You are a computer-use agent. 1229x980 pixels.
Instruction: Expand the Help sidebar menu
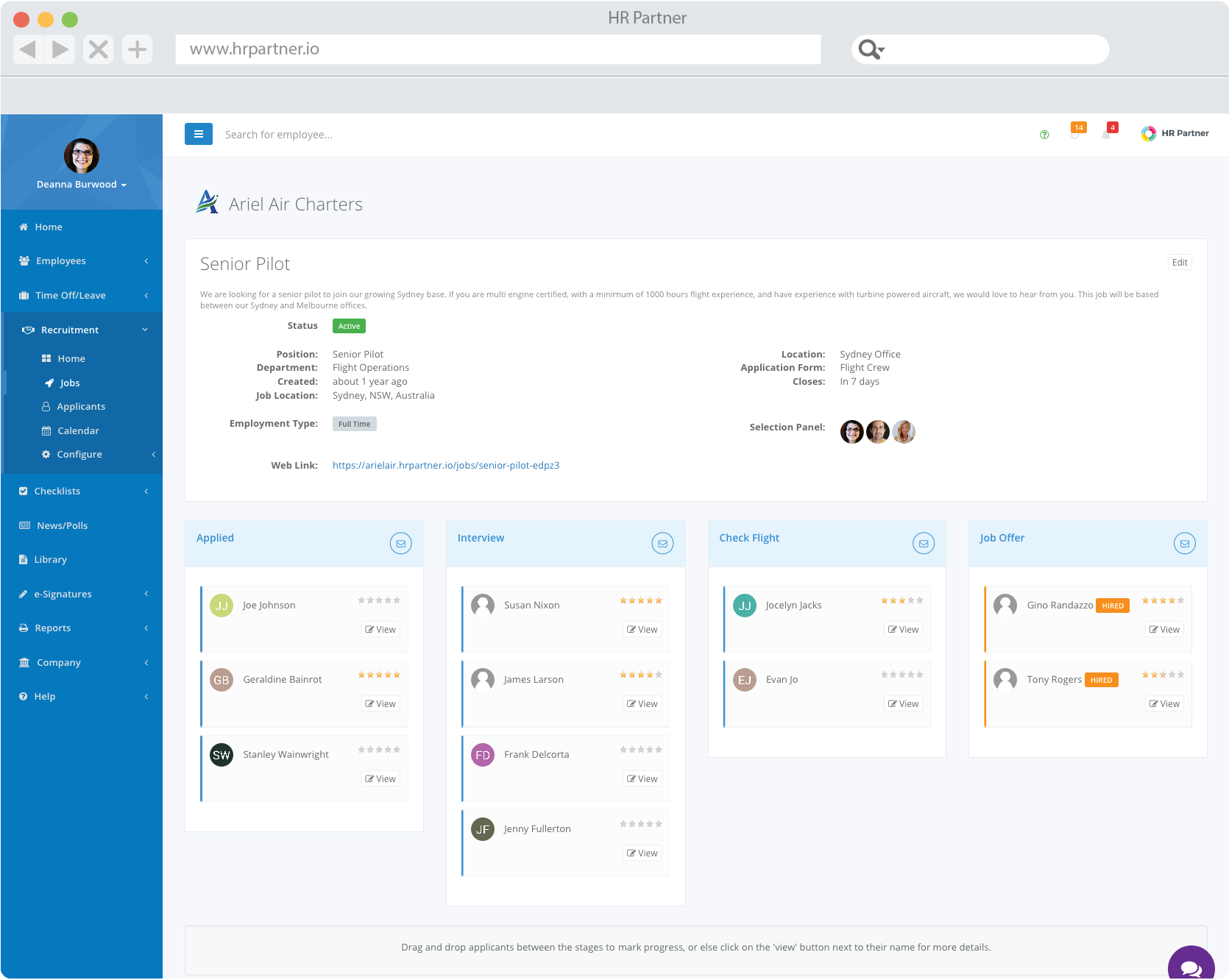(x=82, y=697)
